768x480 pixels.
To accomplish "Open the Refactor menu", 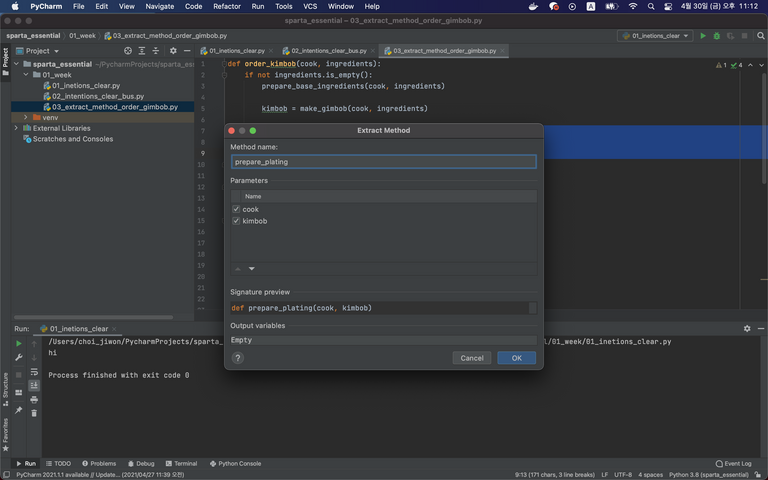I will coord(227,6).
